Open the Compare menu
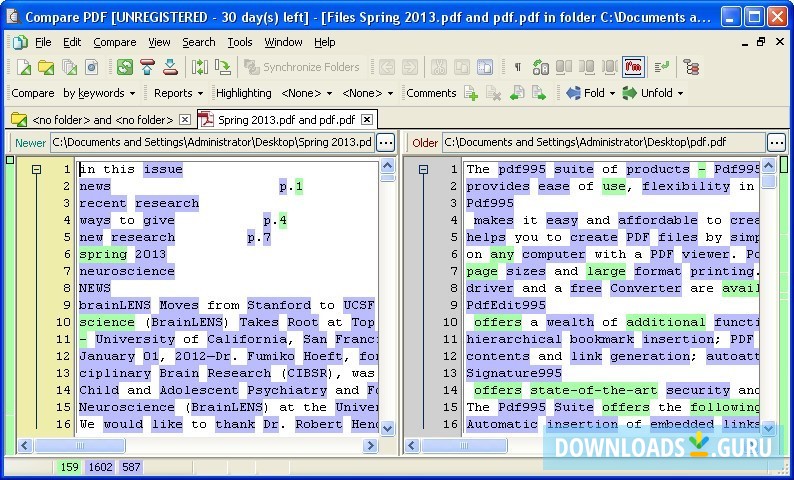This screenshot has width=794, height=480. pos(115,43)
